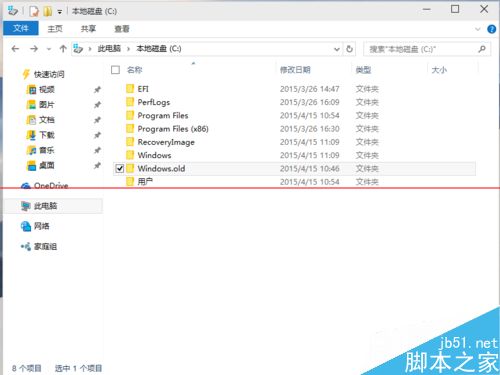Click the pin icon next to 视频
The width and height of the screenshot is (500, 375).
click(x=97, y=90)
